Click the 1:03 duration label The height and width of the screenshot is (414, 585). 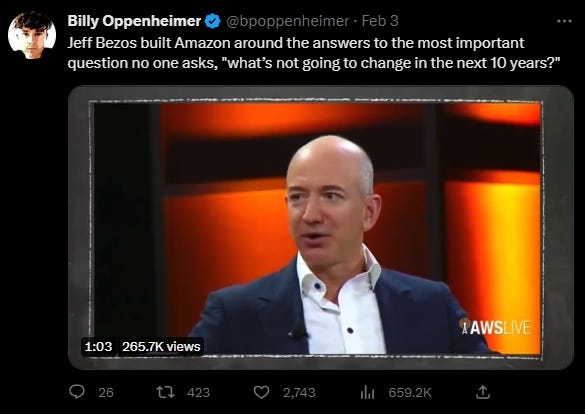(x=98, y=346)
